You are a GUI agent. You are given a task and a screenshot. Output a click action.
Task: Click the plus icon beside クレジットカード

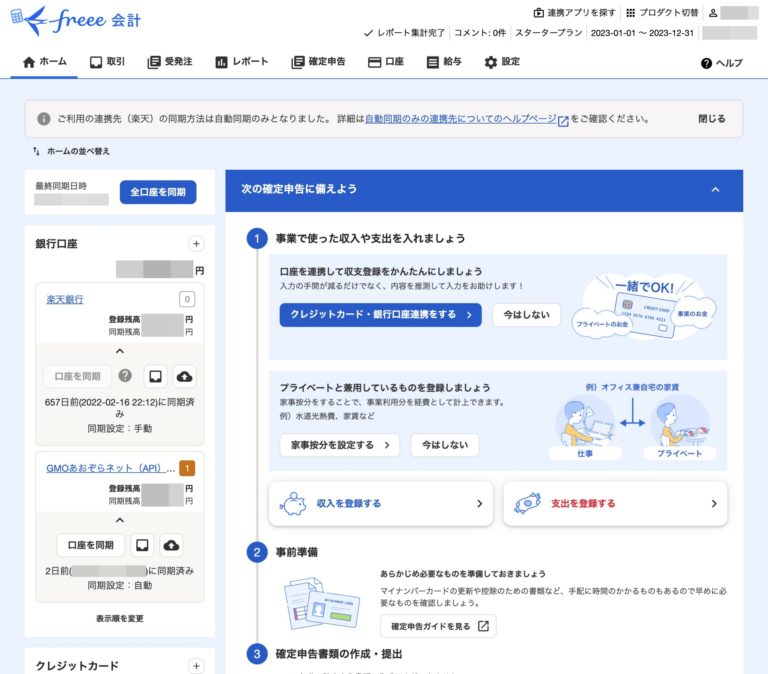click(x=196, y=666)
